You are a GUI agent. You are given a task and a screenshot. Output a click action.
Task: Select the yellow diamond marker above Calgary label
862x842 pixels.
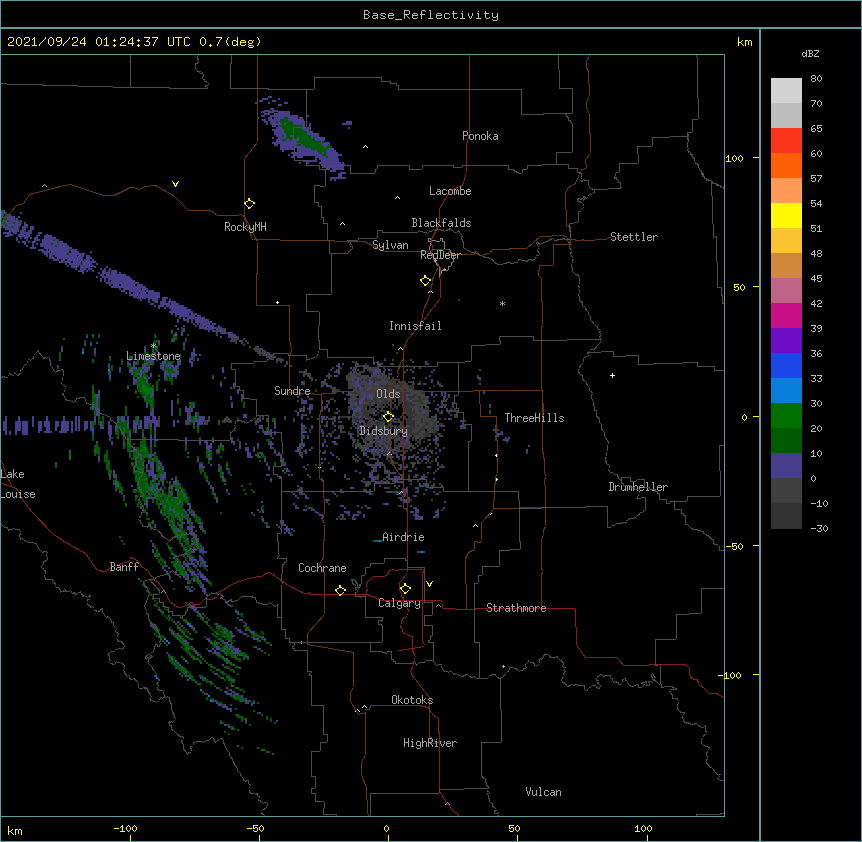pos(405,589)
